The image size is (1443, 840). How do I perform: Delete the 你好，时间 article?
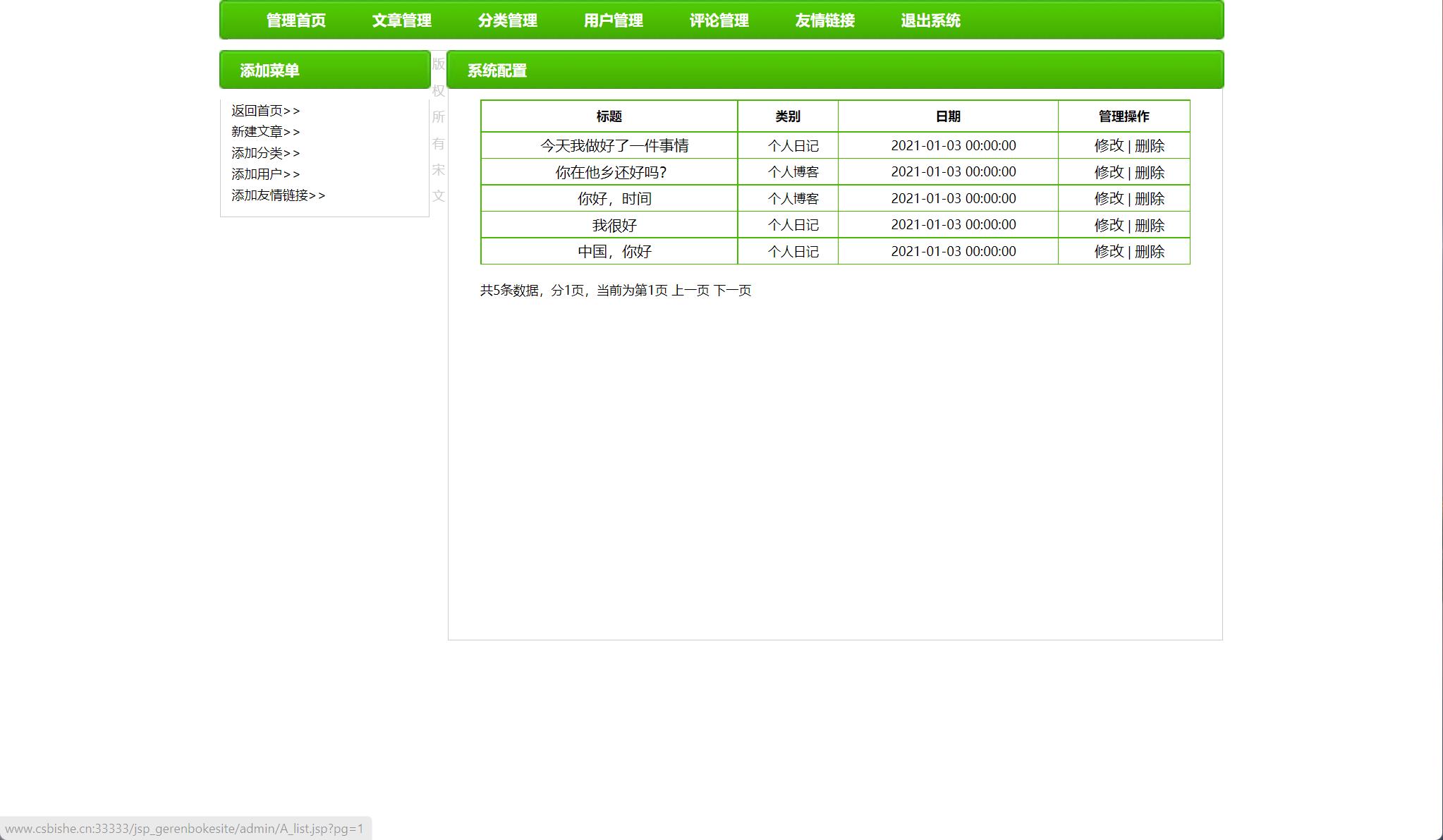point(1150,199)
